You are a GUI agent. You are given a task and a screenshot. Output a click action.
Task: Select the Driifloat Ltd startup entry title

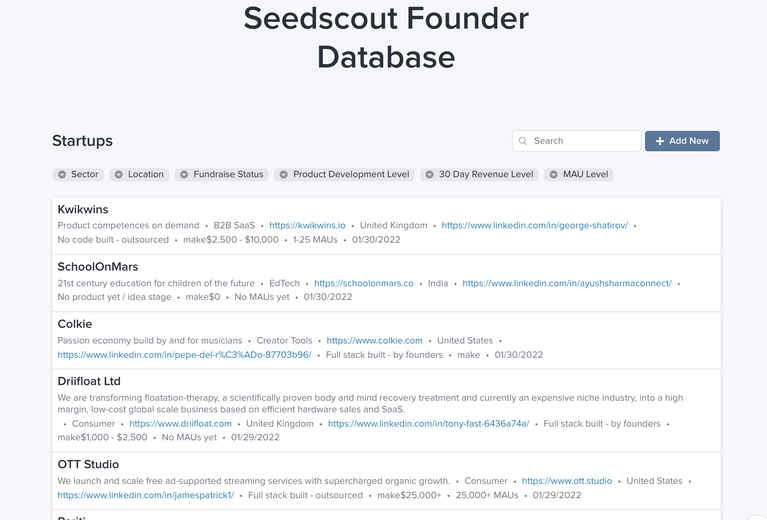click(89, 381)
